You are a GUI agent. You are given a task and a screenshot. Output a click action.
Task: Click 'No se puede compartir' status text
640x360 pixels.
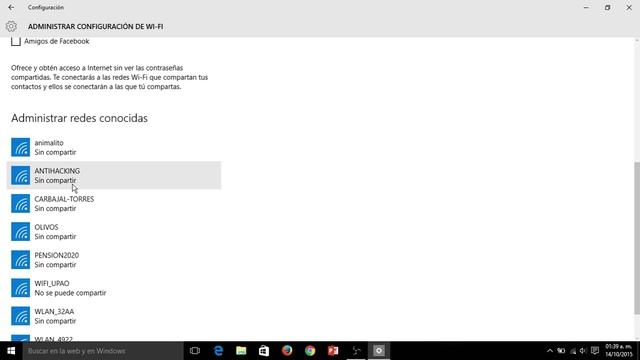pos(70,293)
